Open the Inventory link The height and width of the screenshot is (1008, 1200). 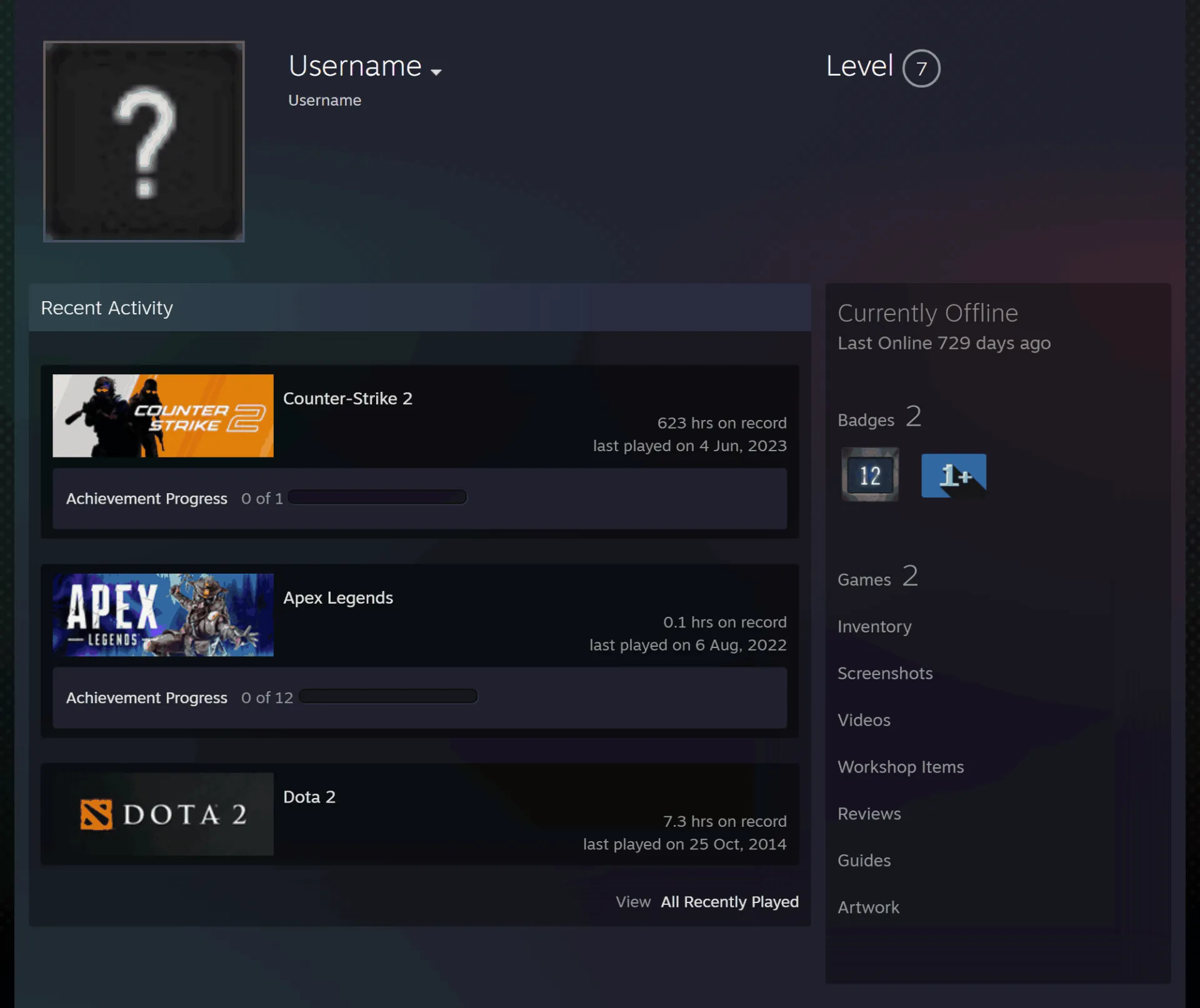(x=874, y=627)
